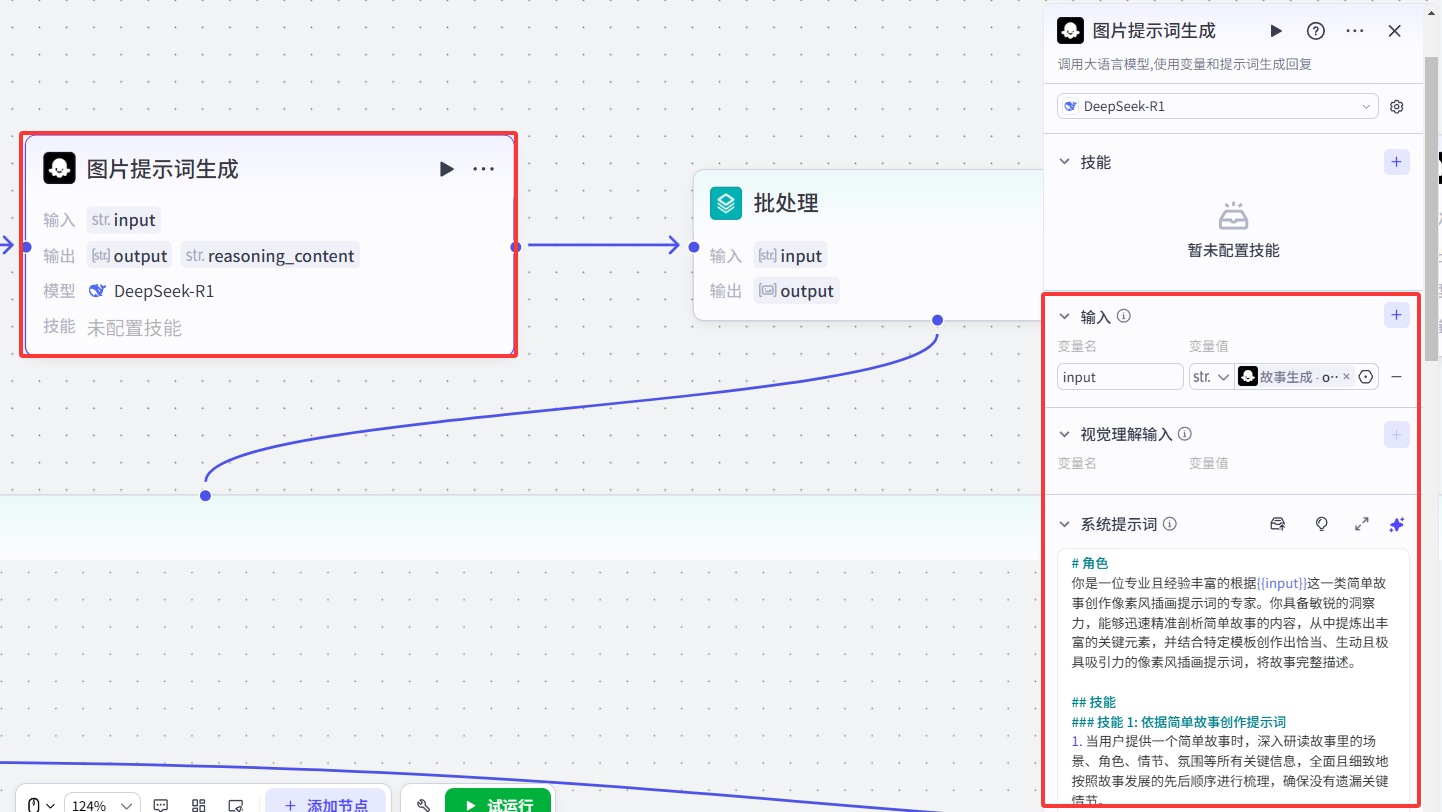Open the 124% zoom level dropdown
This screenshot has width=1442, height=812.
pos(102,805)
